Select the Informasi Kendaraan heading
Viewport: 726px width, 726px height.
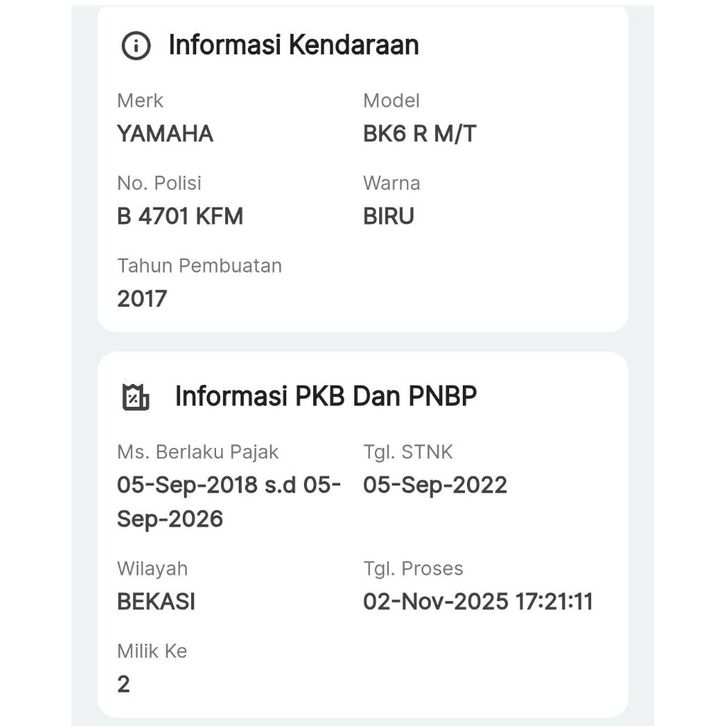point(293,45)
